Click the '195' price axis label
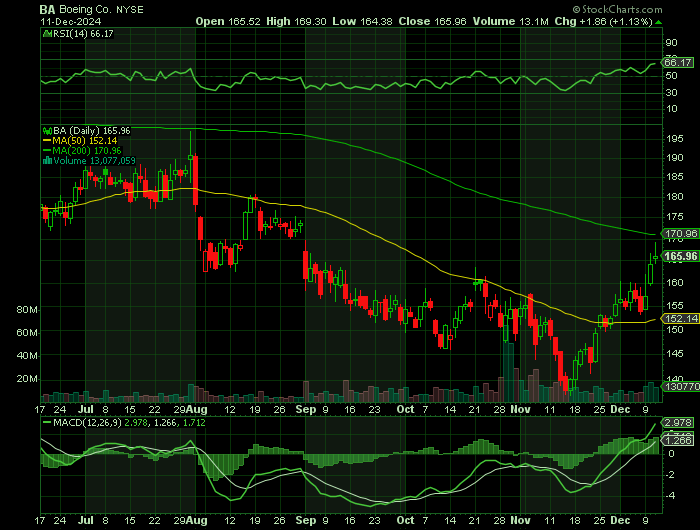The width and height of the screenshot is (700, 530). [x=675, y=139]
